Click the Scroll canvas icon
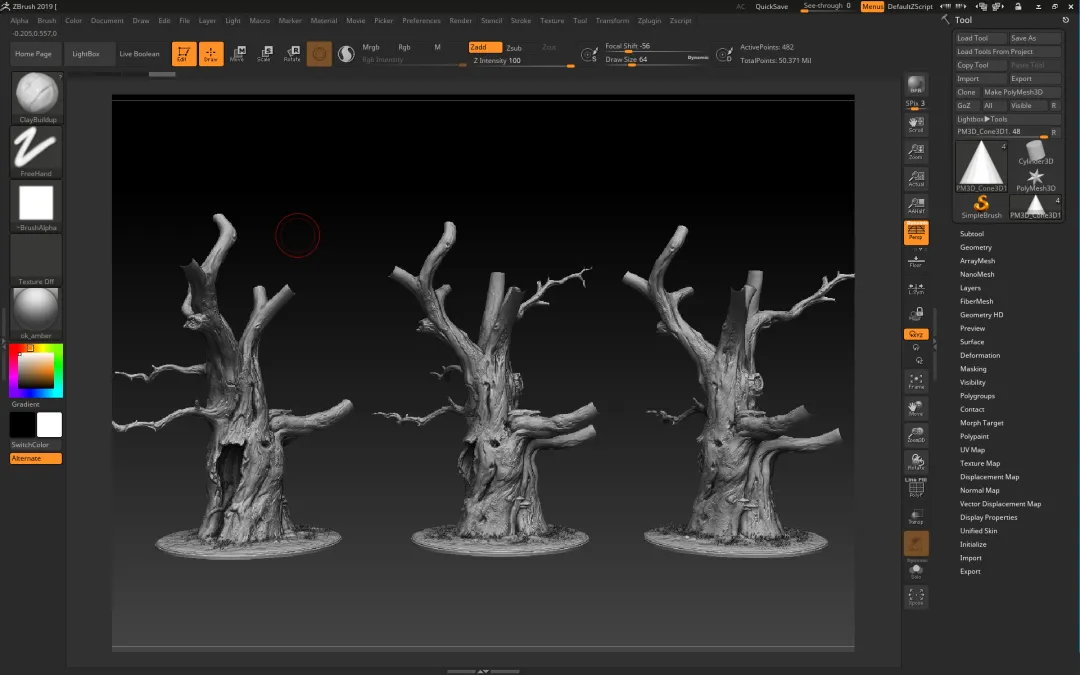This screenshot has height=675, width=1080. pos(916,125)
